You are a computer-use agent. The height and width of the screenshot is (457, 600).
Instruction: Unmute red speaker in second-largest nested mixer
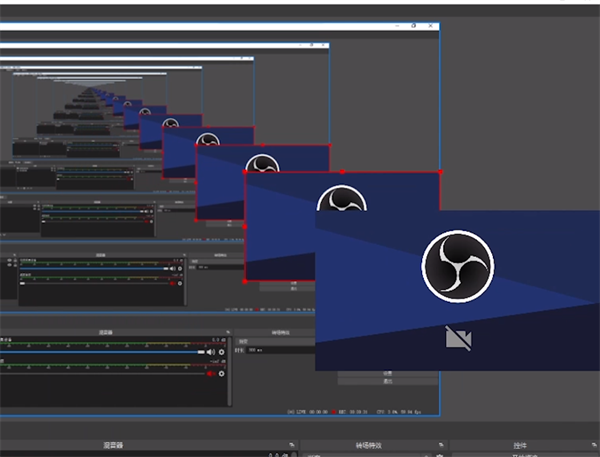pos(173,283)
